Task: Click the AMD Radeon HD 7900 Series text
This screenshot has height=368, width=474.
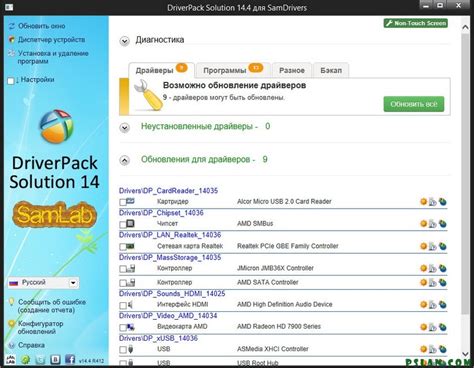Action: (x=279, y=326)
